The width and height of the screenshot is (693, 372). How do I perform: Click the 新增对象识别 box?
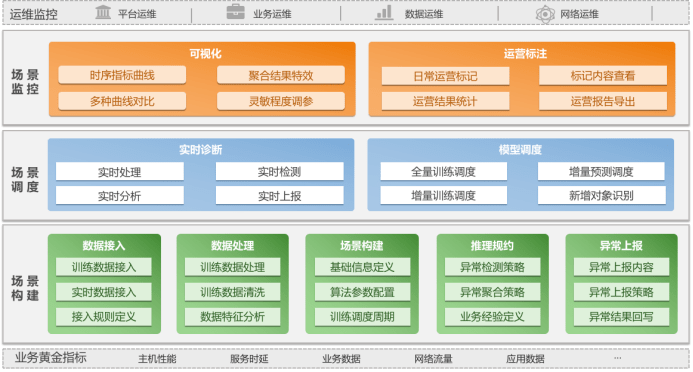tap(602, 195)
